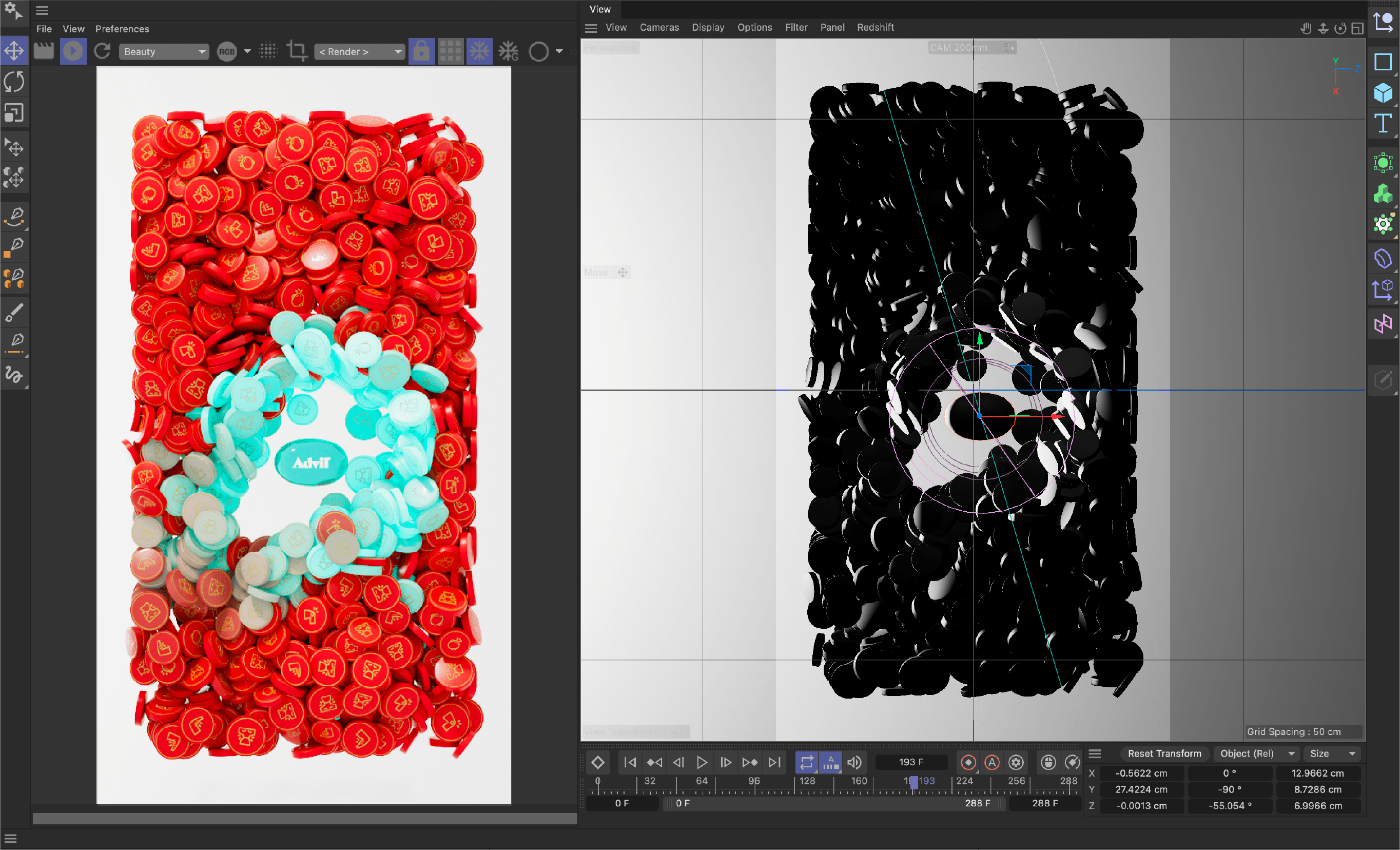Refresh the Redshift render view
Image resolution: width=1400 pixels, height=850 pixels.
coord(102,51)
